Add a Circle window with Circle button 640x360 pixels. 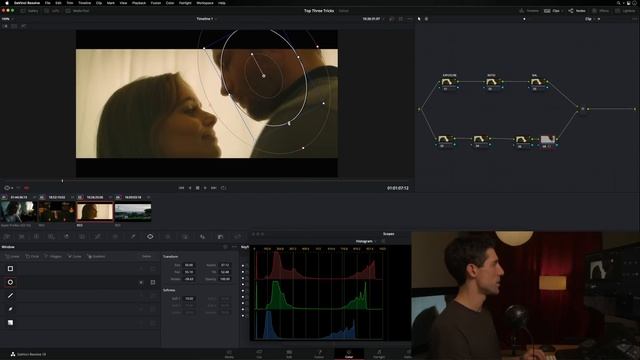33,256
